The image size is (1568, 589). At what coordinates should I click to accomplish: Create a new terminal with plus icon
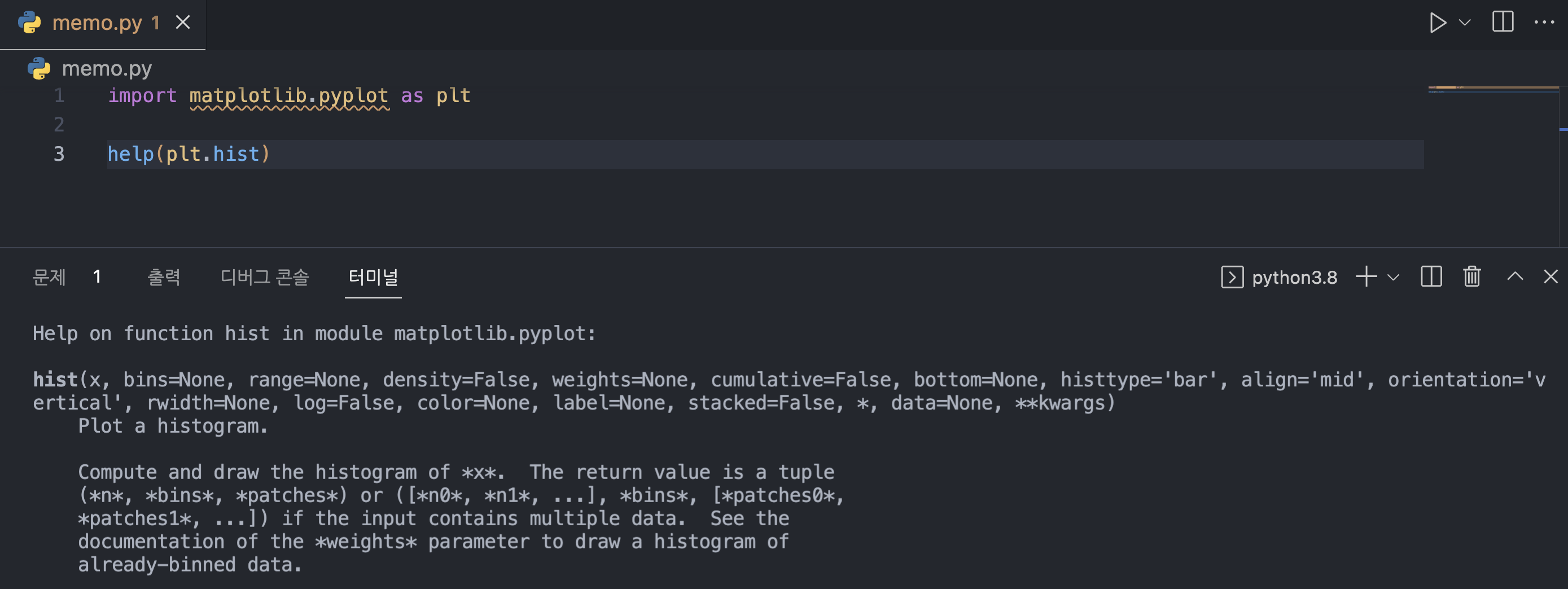coord(1366,277)
